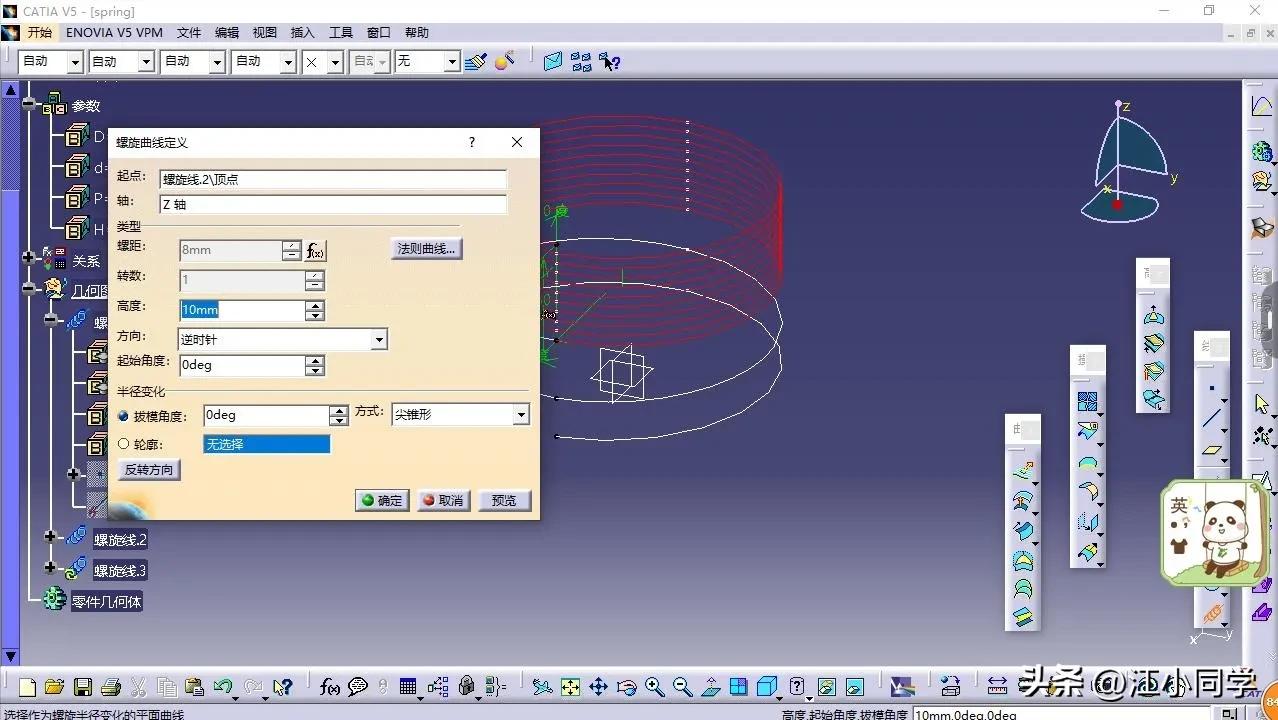Click the Undo arrow icon
Screen dimensions: 1278x720
tap(222, 687)
